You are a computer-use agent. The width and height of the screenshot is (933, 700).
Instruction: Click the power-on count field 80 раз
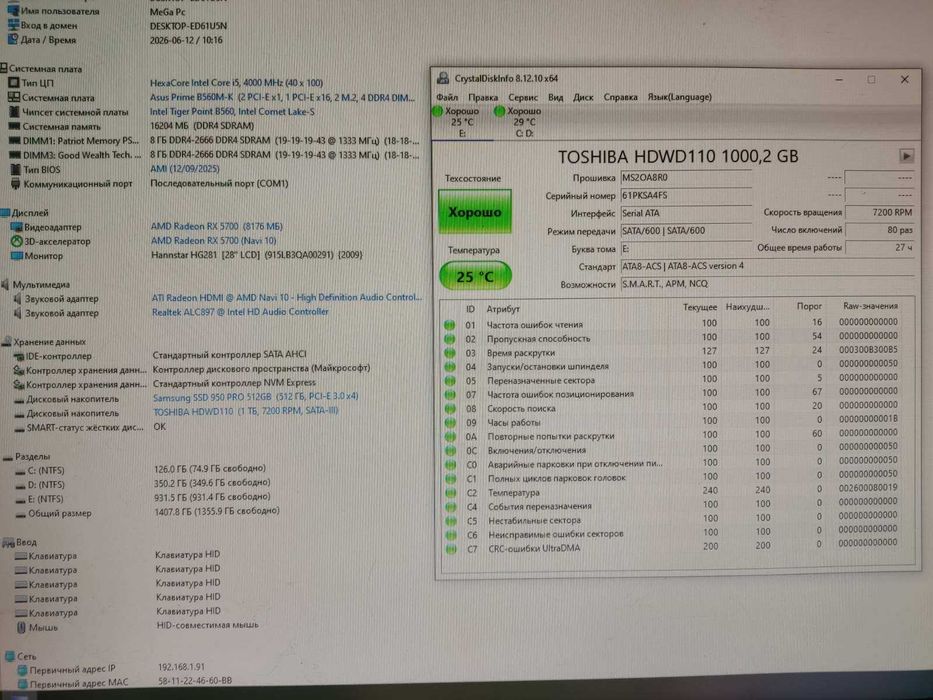(879, 230)
